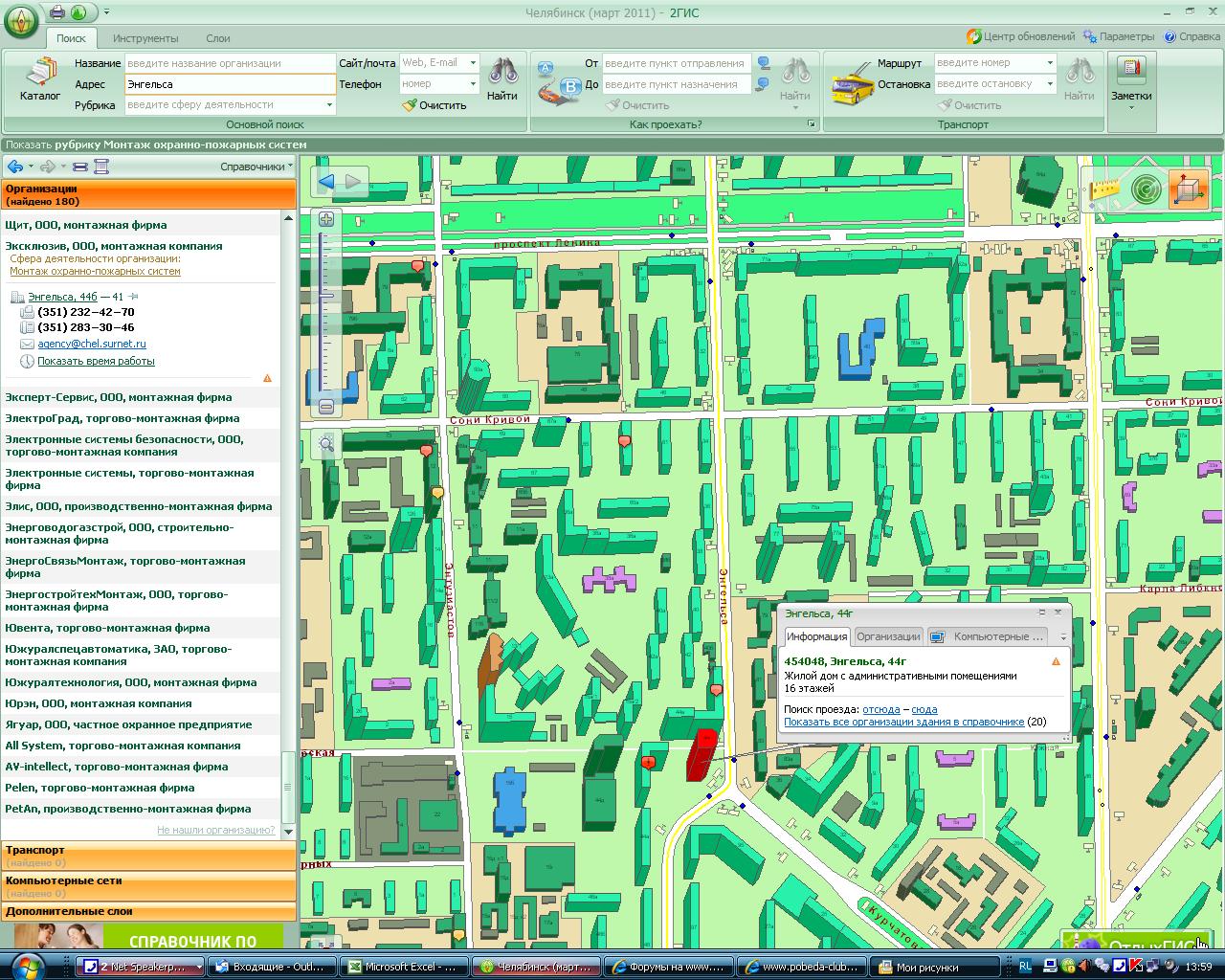Click the print icon in quick access toolbar
1225x980 pixels.
click(x=57, y=12)
